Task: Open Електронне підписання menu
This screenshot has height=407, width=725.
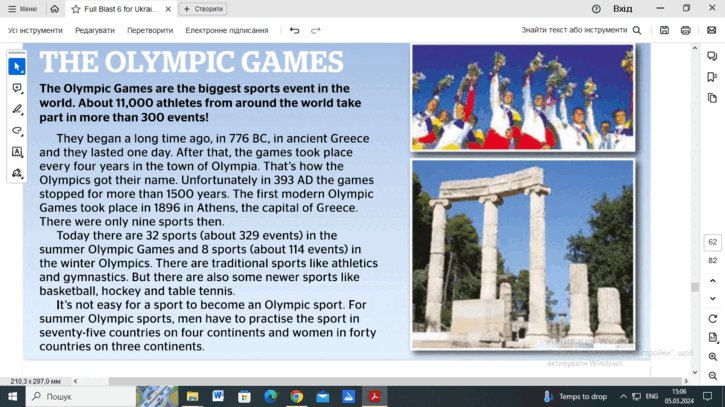Action: [227, 30]
